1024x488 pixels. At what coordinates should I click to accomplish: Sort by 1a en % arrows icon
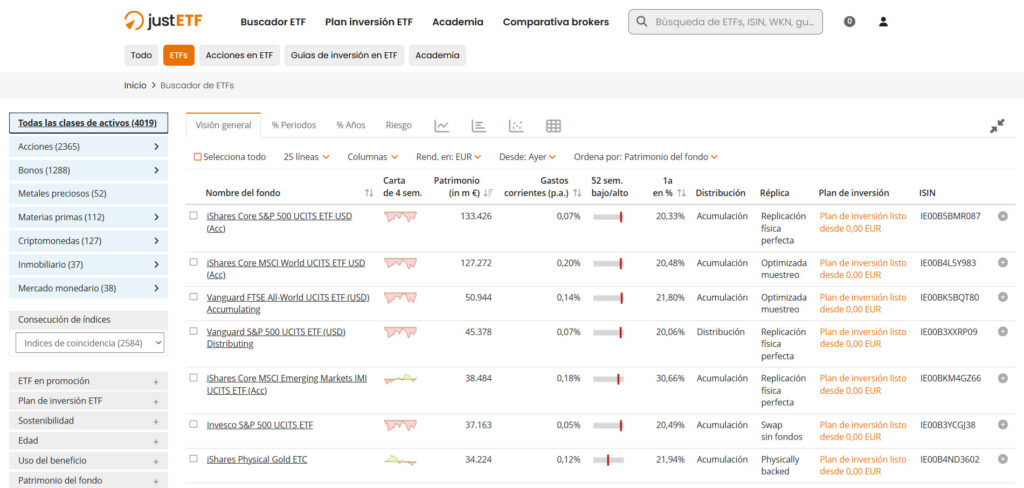coord(681,193)
